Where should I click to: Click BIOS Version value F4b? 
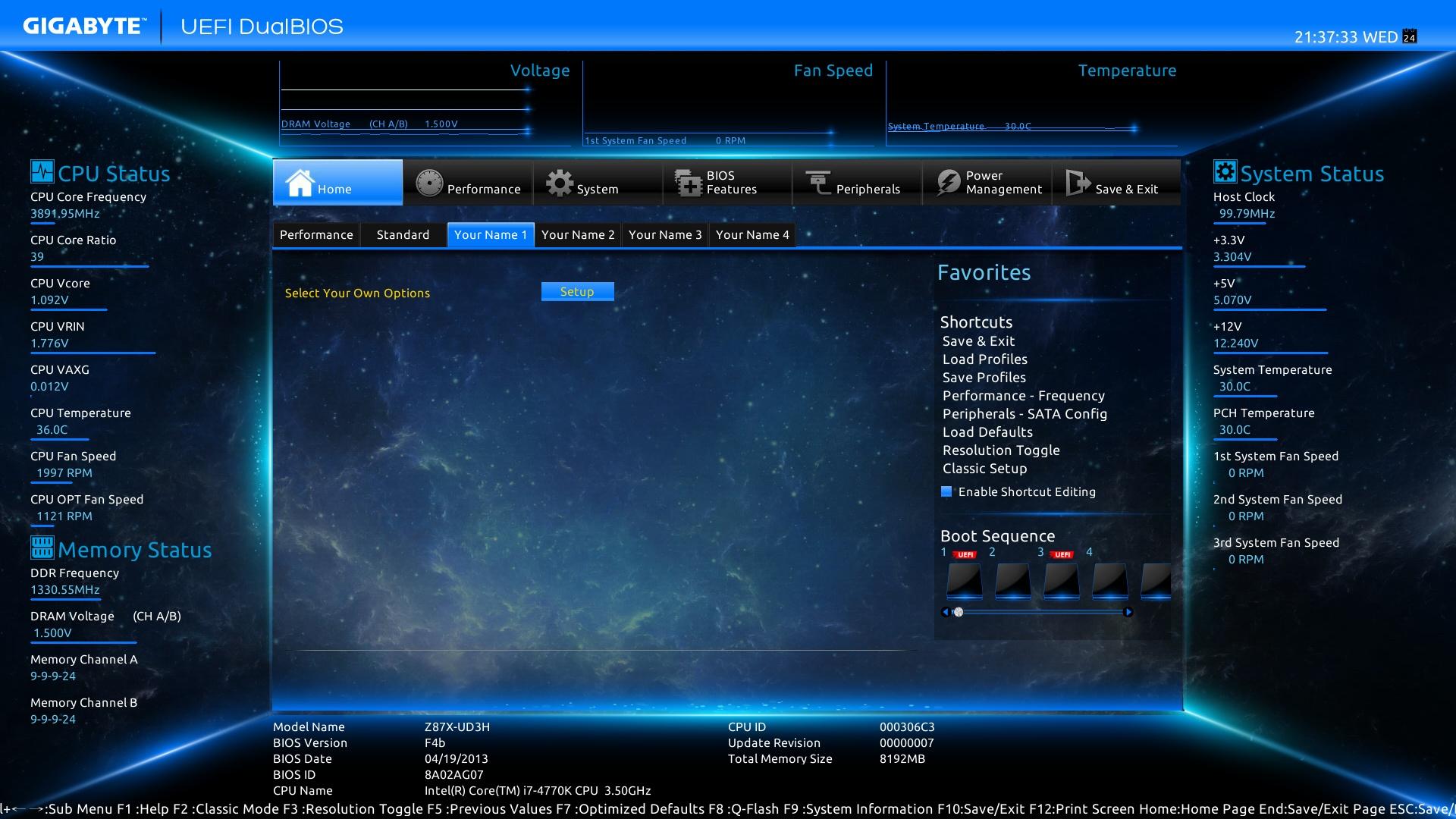pyautogui.click(x=435, y=743)
